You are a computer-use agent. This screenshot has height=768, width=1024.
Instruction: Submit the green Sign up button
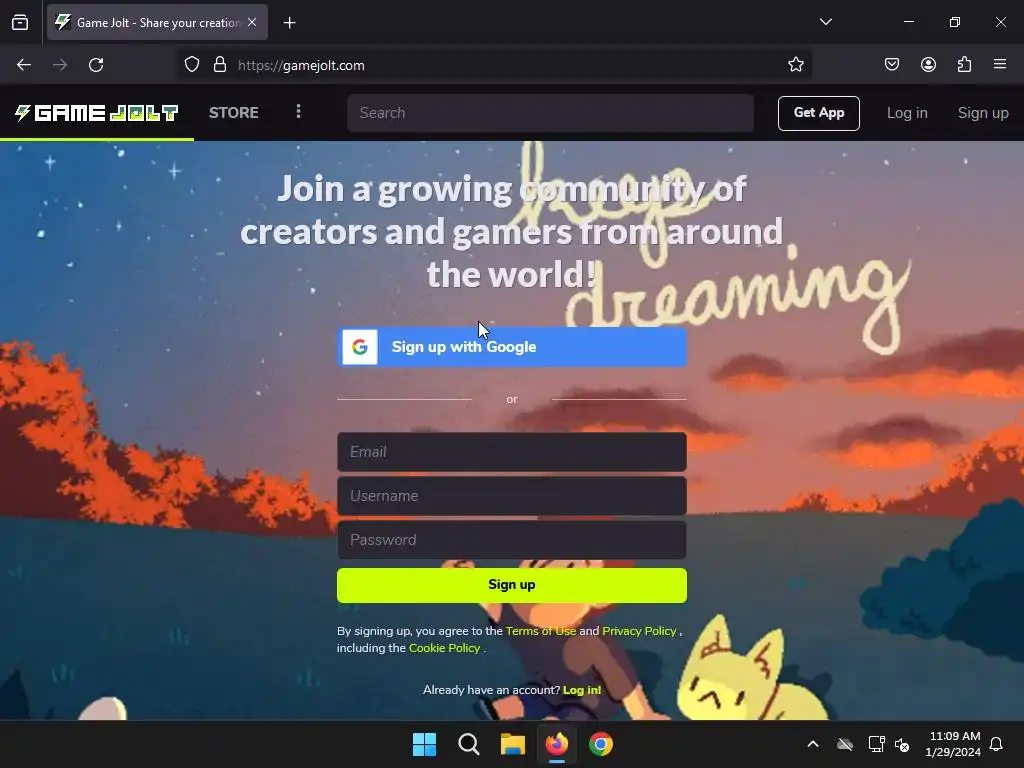click(512, 585)
